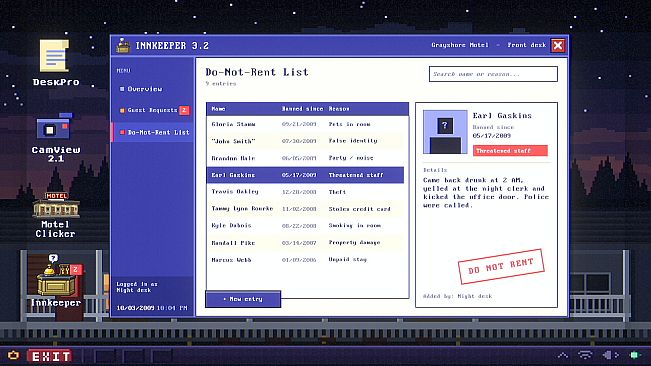
Task: Show hidden tray icons chevron
Action: click(x=563, y=355)
